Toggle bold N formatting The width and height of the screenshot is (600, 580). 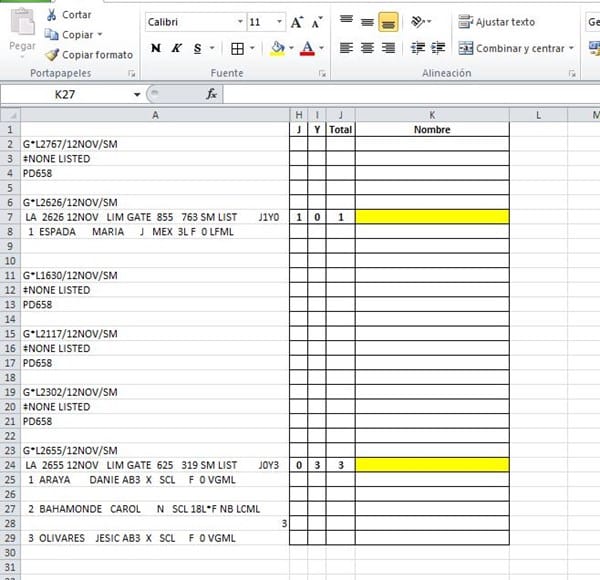156,48
